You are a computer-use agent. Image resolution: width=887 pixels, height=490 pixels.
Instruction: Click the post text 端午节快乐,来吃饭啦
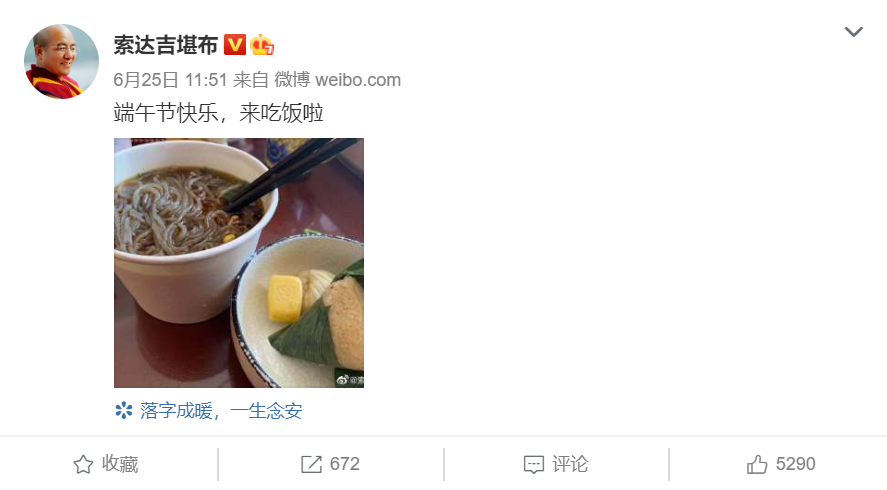click(x=218, y=113)
